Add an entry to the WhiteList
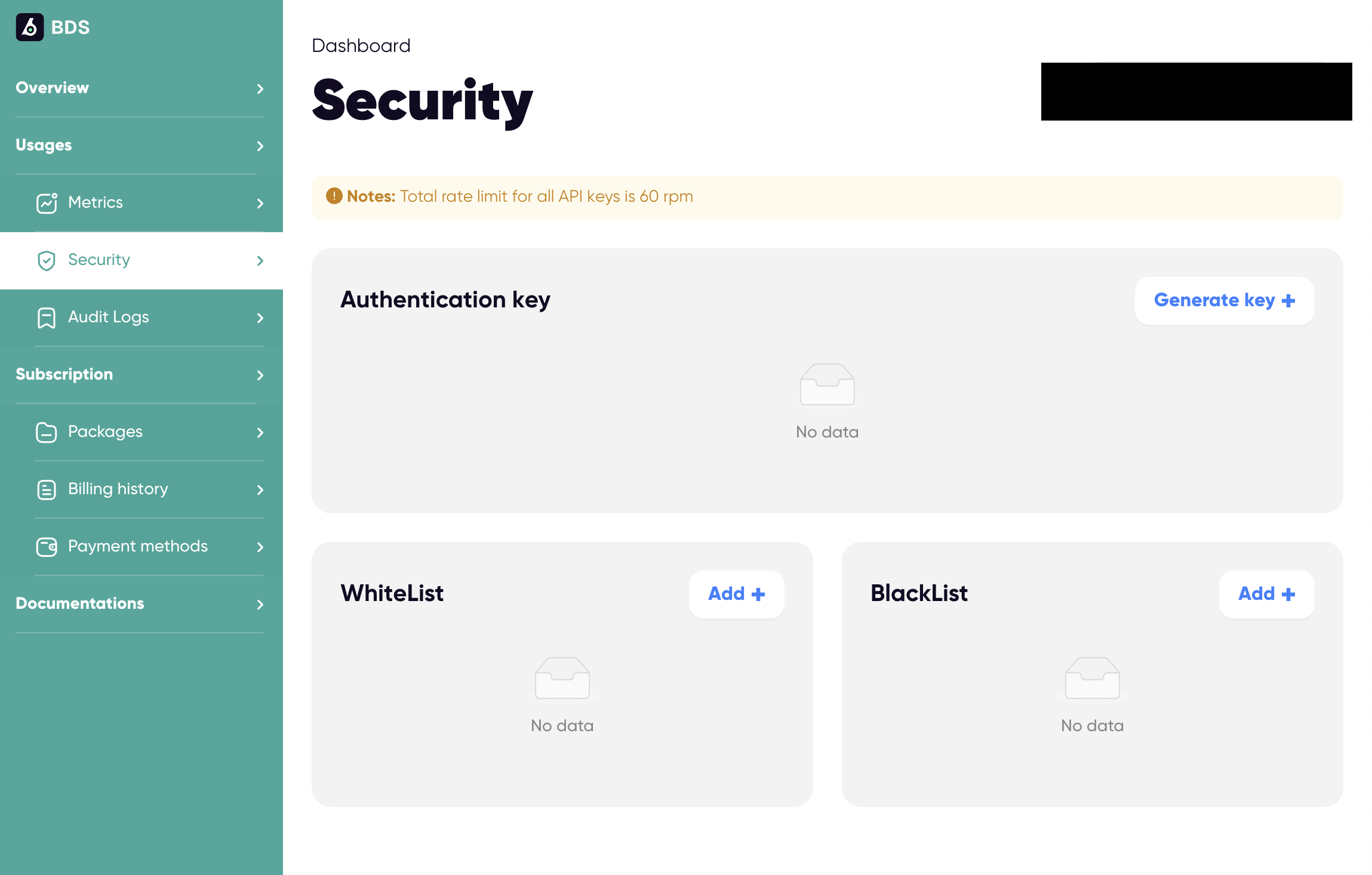The image size is (1372, 875). 736,594
